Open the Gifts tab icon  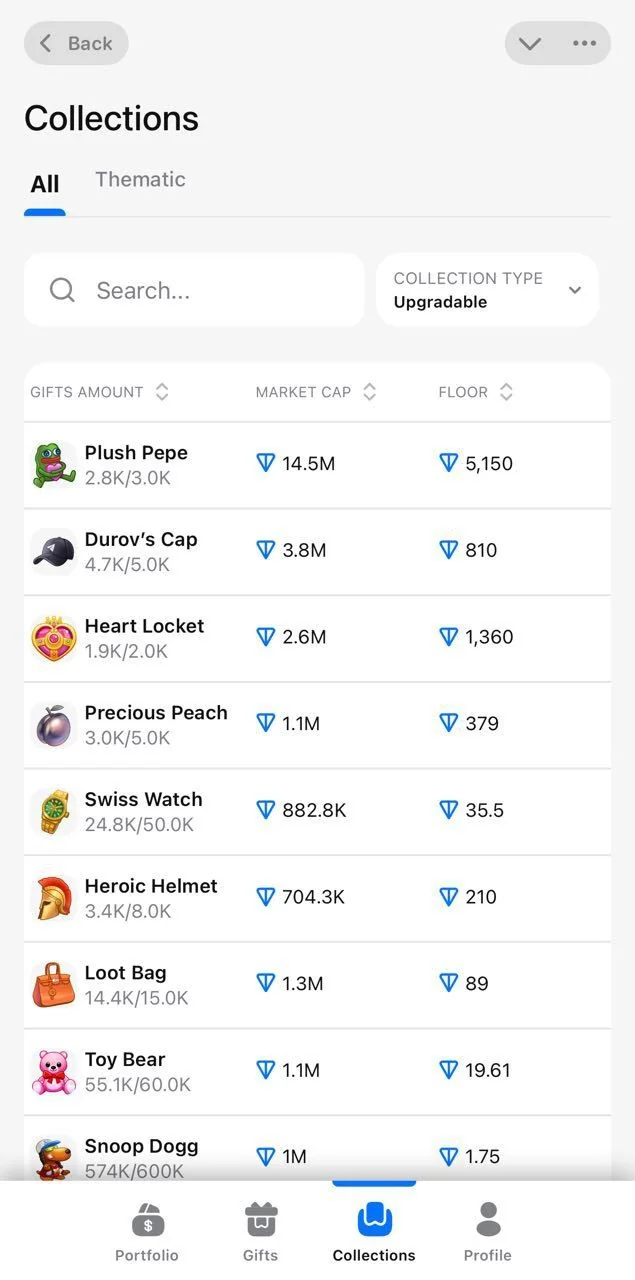click(x=261, y=1219)
